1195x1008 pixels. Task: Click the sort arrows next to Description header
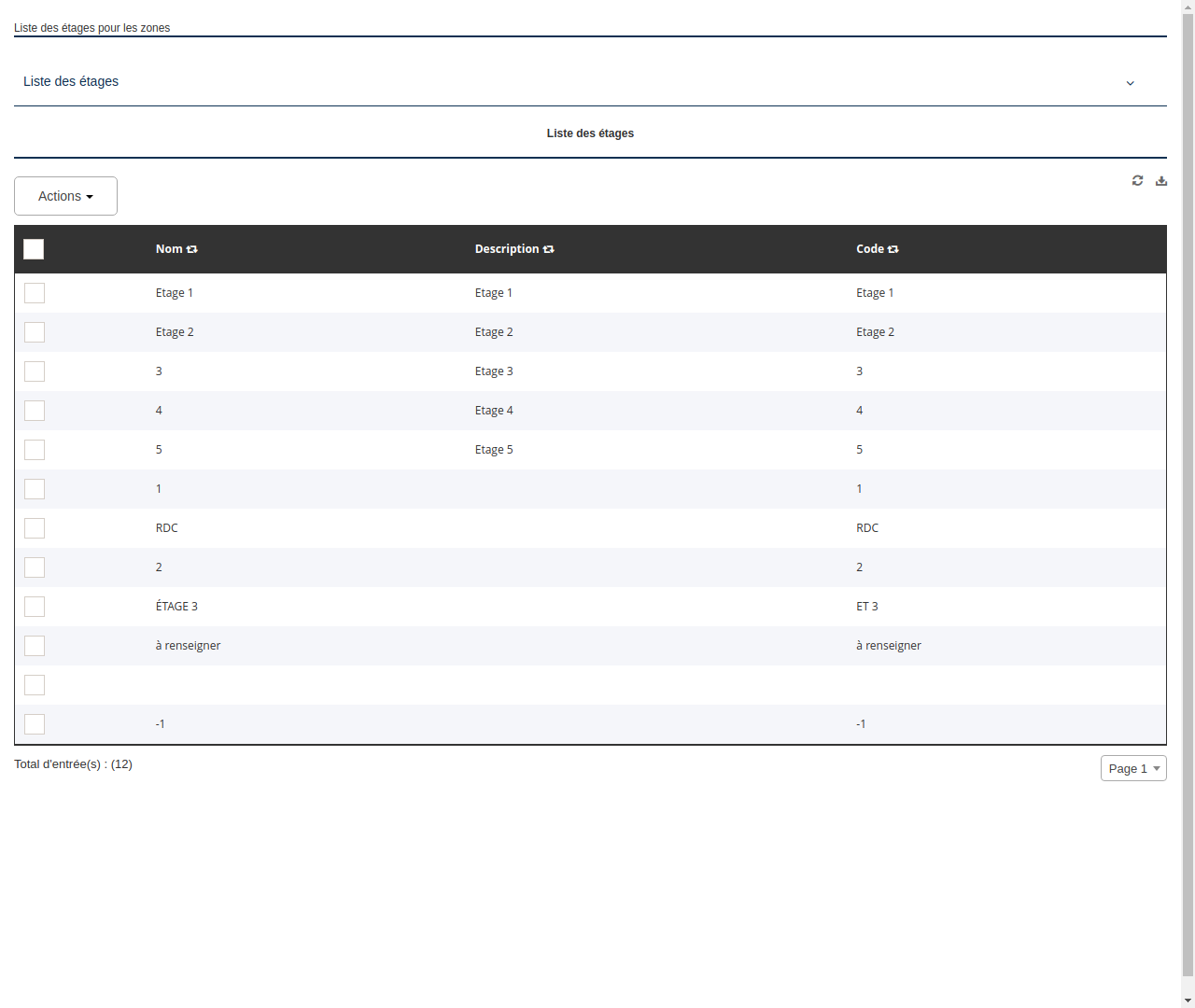point(548,249)
